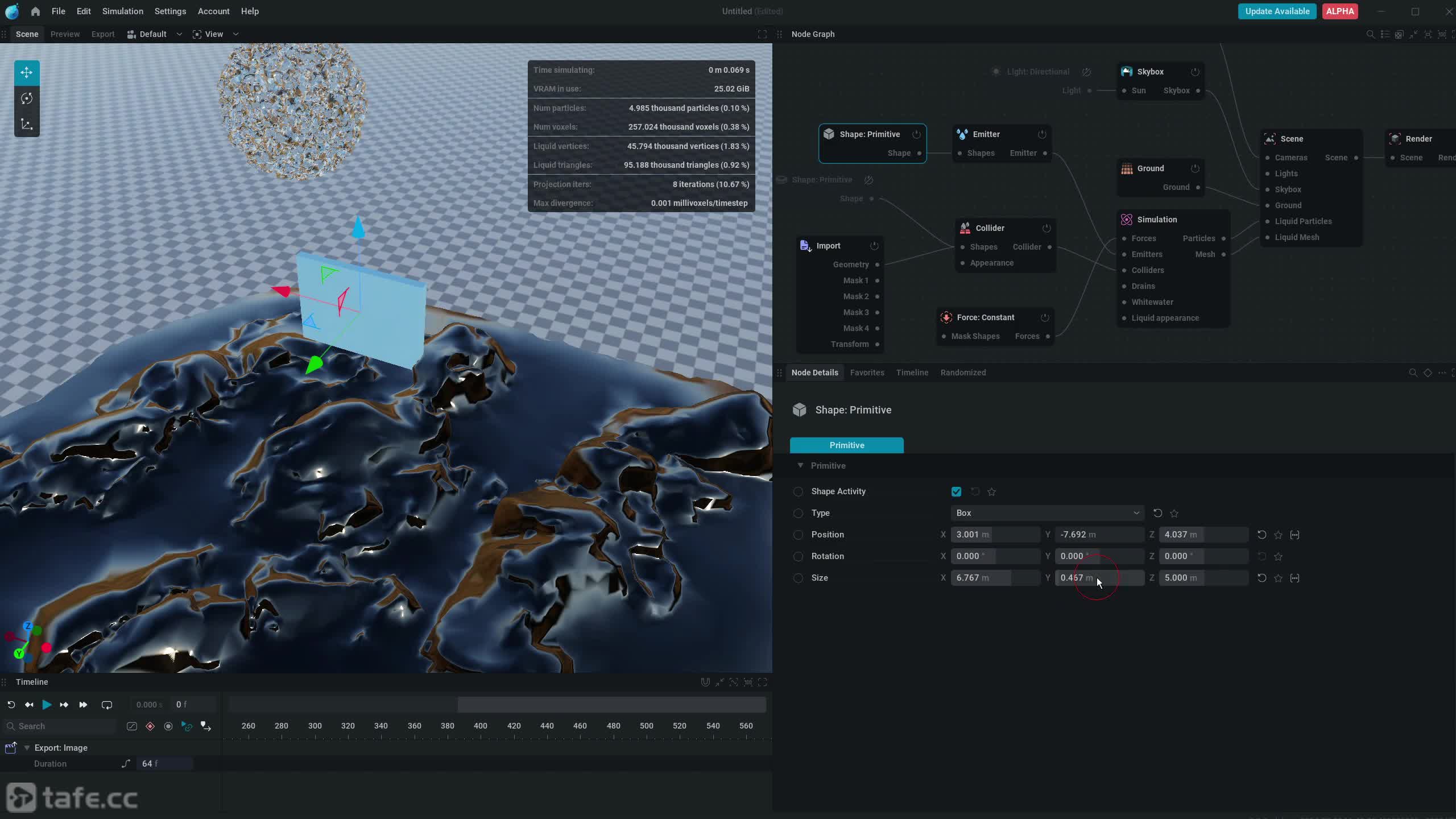Click the Update Available button
This screenshot has width=1456, height=819.
1277,11
